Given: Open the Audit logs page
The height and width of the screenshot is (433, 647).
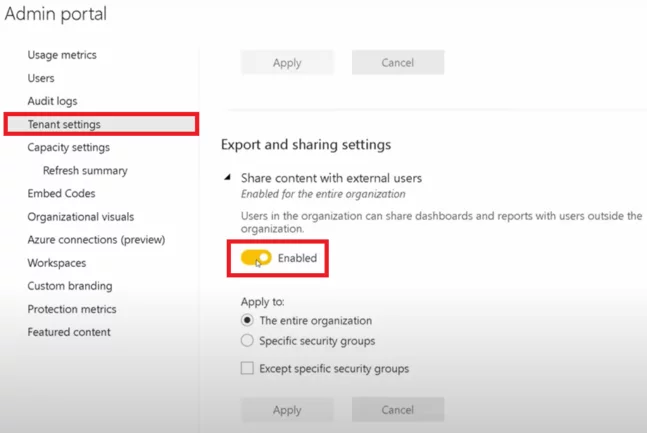Looking at the screenshot, I should click(x=52, y=101).
